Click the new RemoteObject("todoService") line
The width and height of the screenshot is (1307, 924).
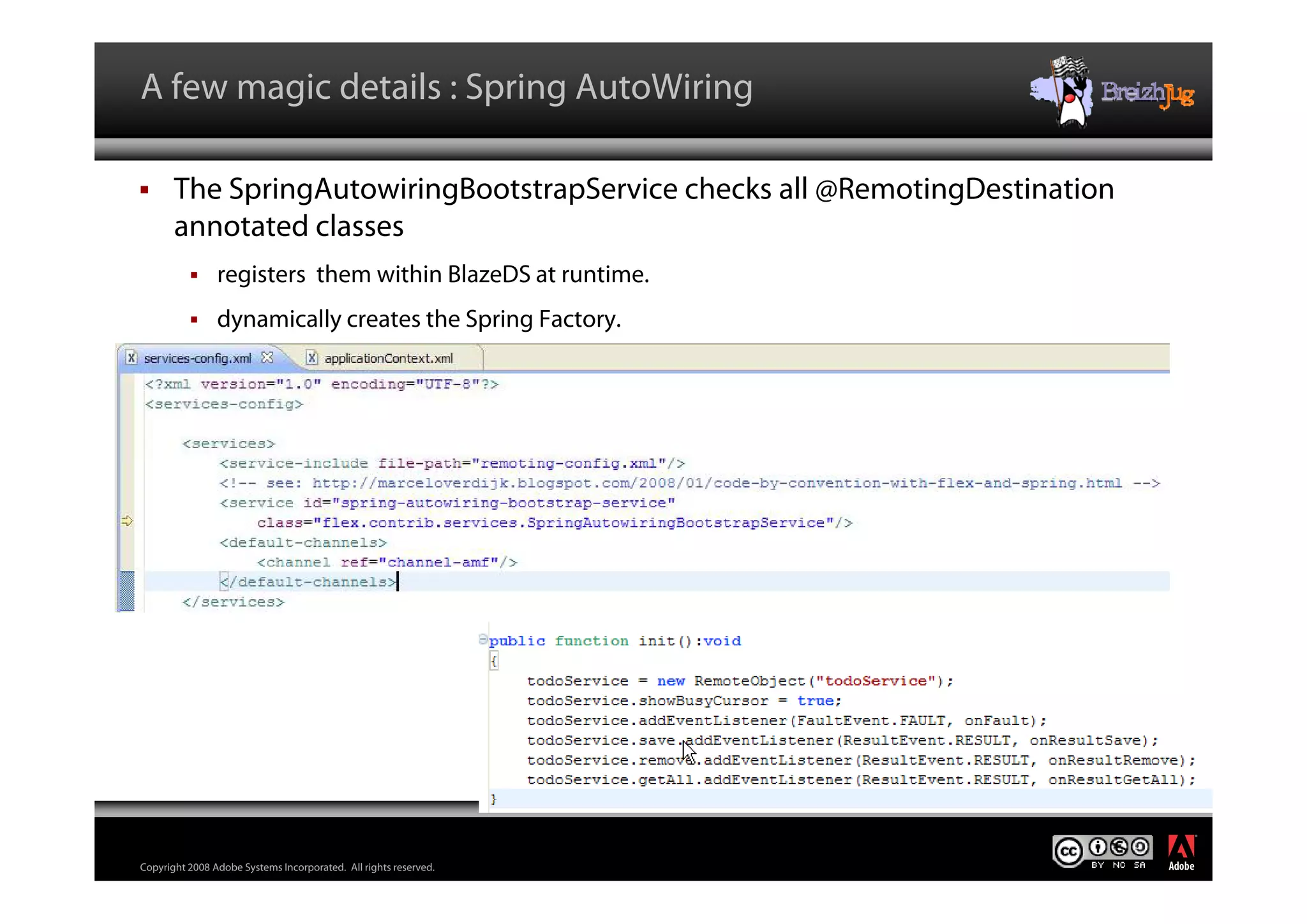coord(740,681)
